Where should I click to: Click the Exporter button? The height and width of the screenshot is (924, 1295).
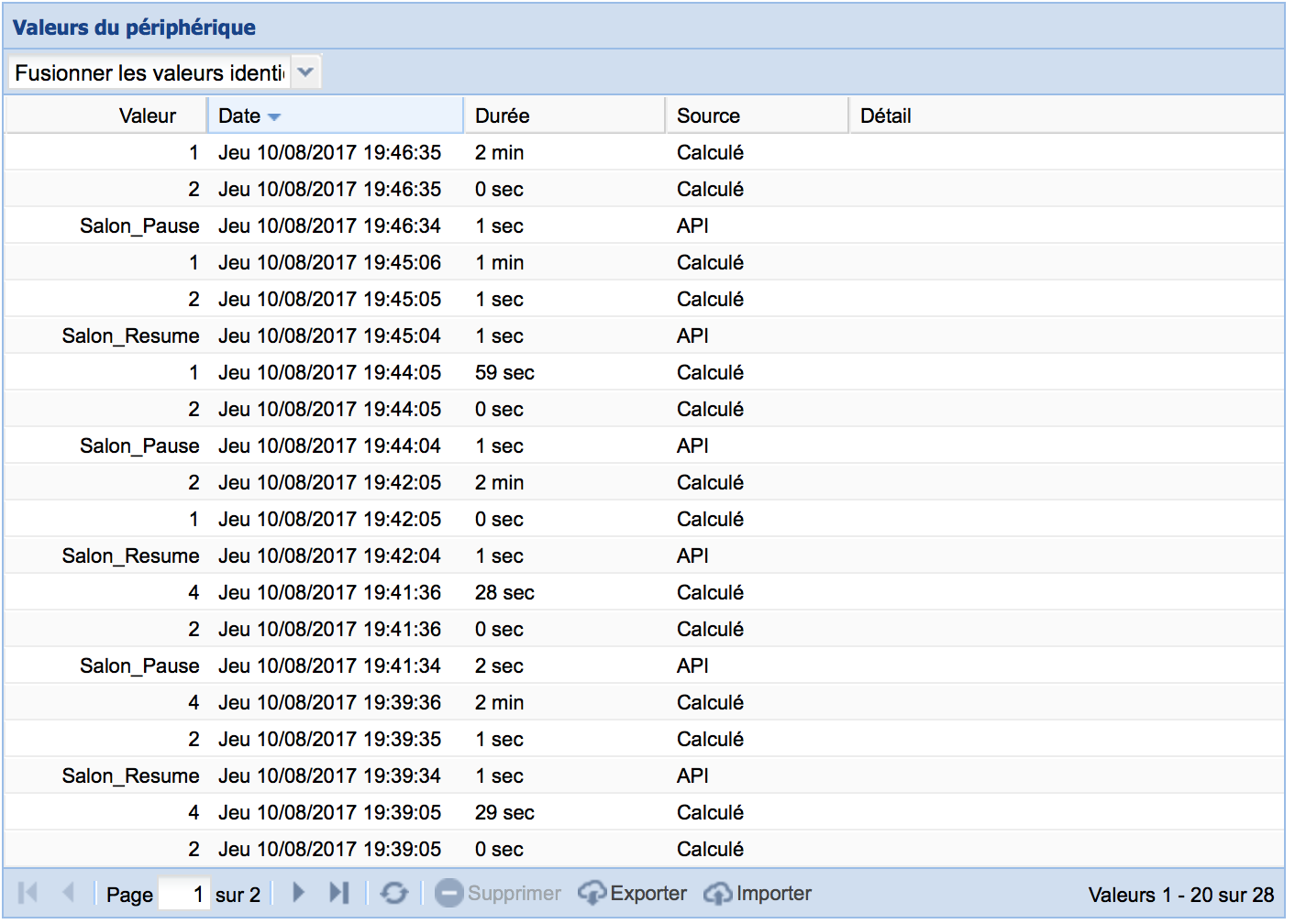click(x=633, y=893)
